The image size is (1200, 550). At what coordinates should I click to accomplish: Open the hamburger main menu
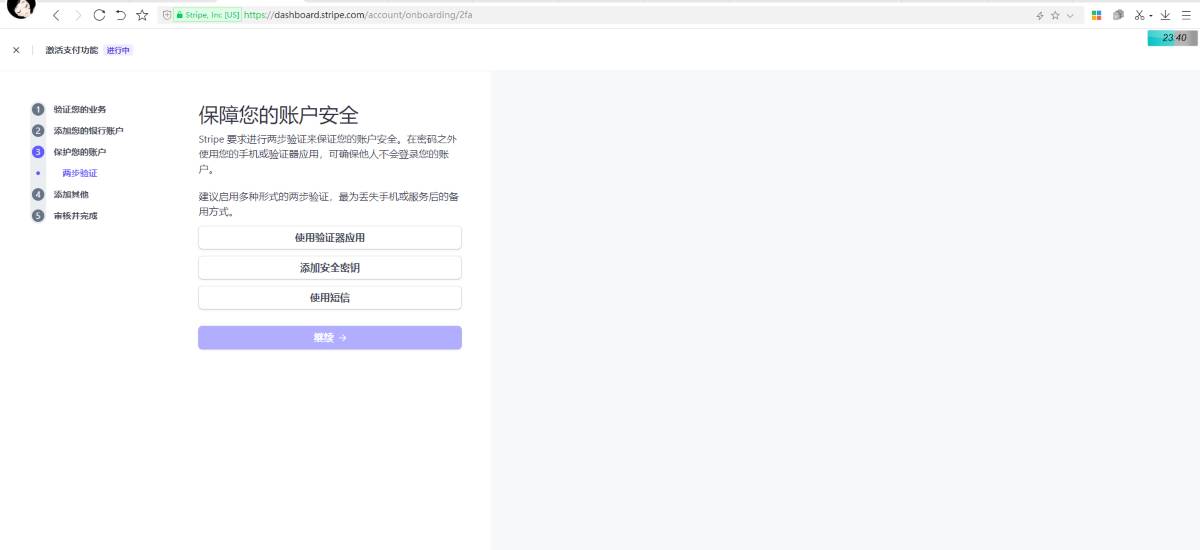tap(1186, 15)
